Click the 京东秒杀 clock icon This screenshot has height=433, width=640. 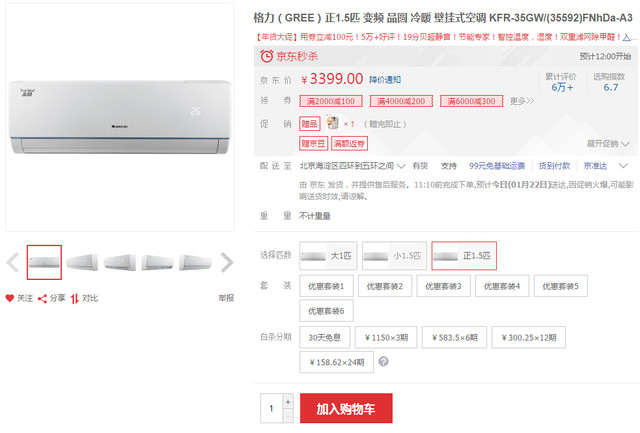click(x=267, y=57)
